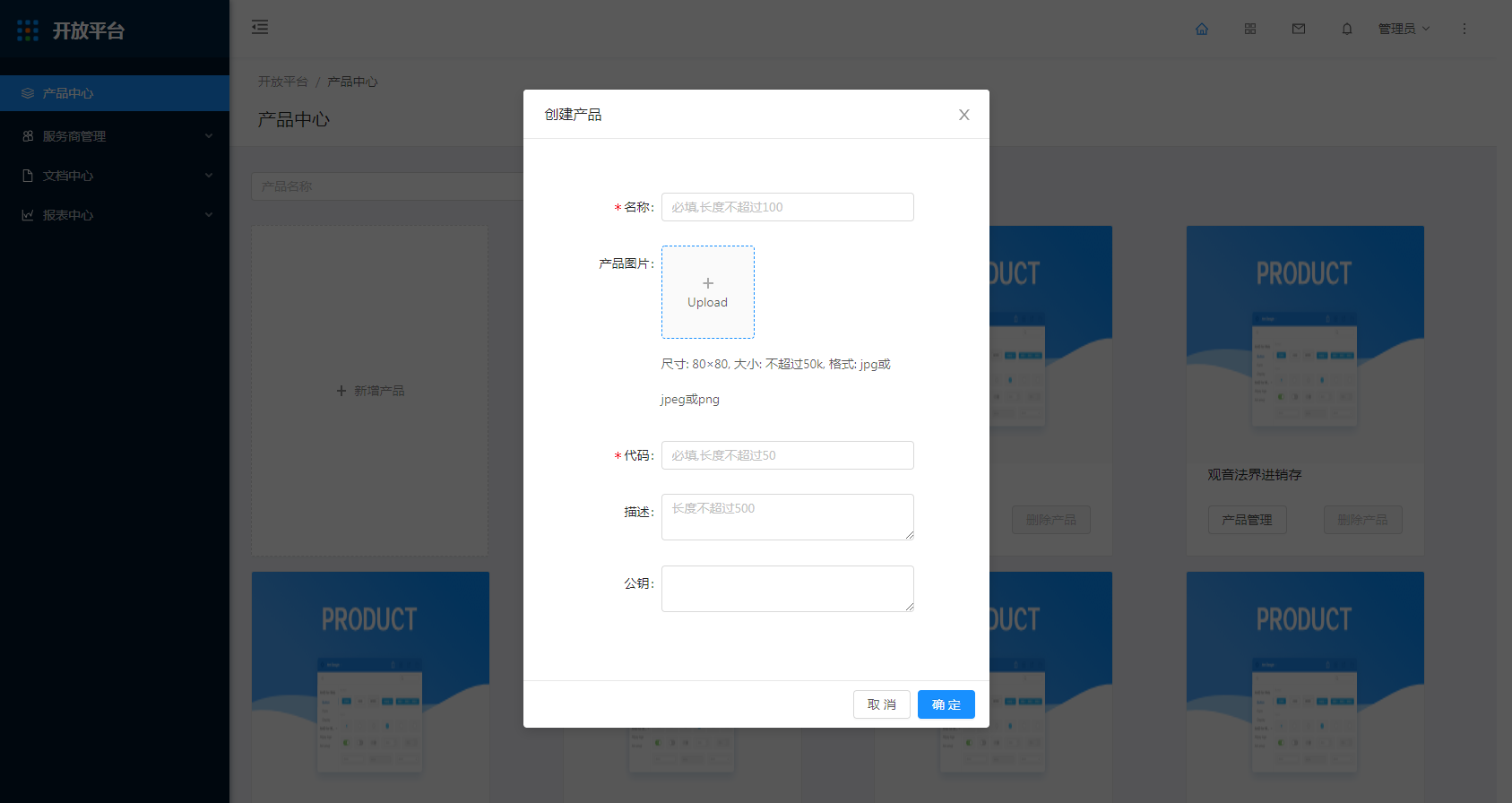This screenshot has width=1512, height=803.
Task: Click the 观音法界进销存 product title
Action: click(x=1255, y=475)
